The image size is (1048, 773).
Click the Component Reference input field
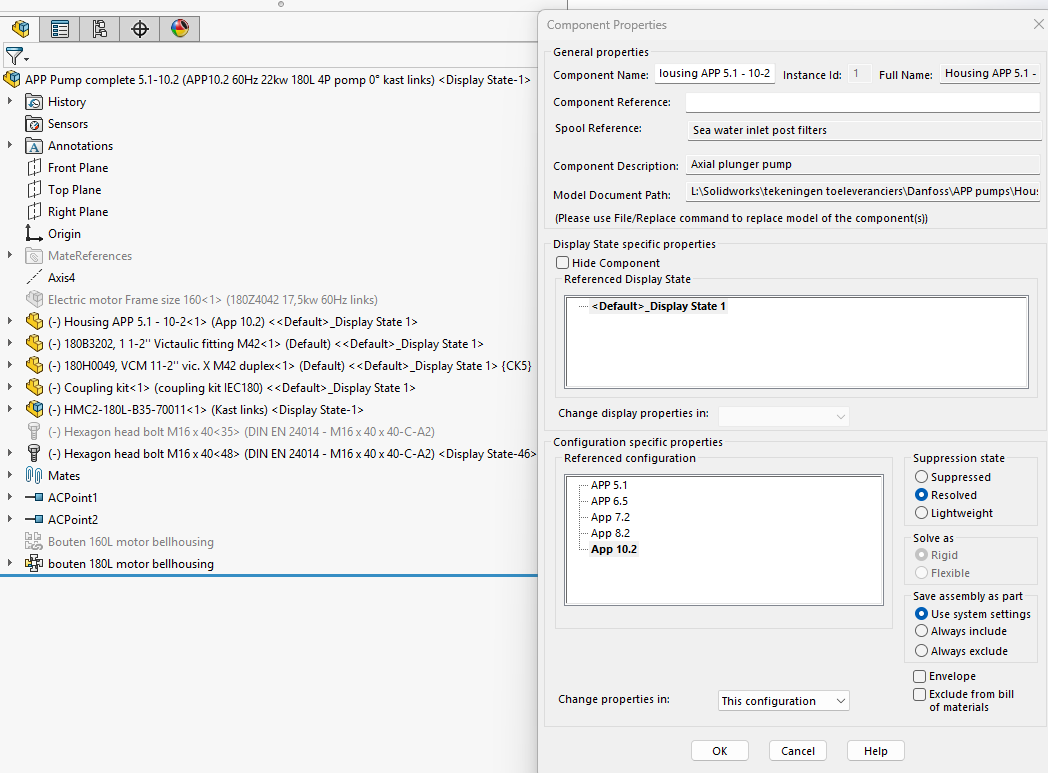click(862, 103)
